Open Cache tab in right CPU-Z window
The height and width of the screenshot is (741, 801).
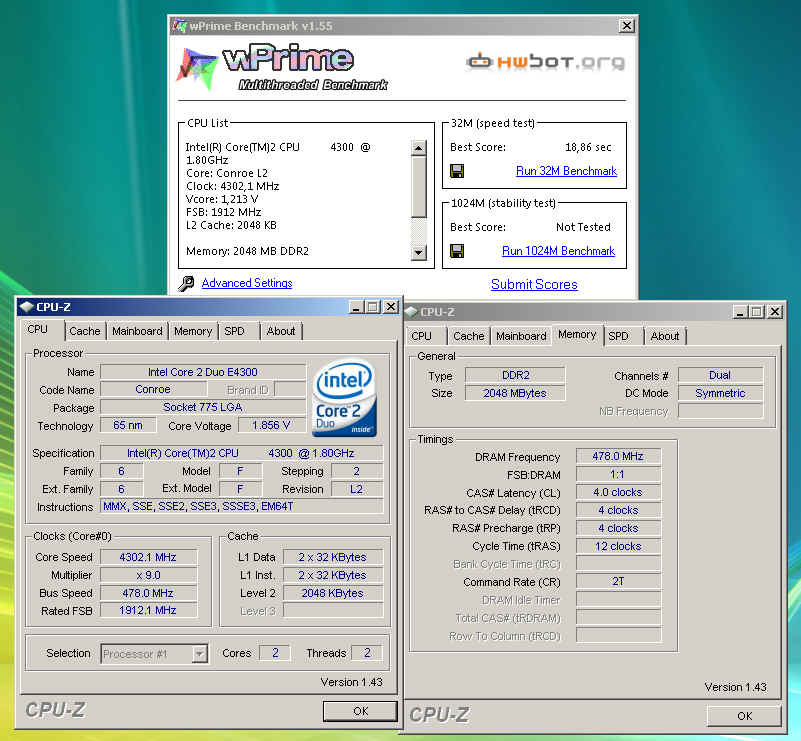click(468, 336)
